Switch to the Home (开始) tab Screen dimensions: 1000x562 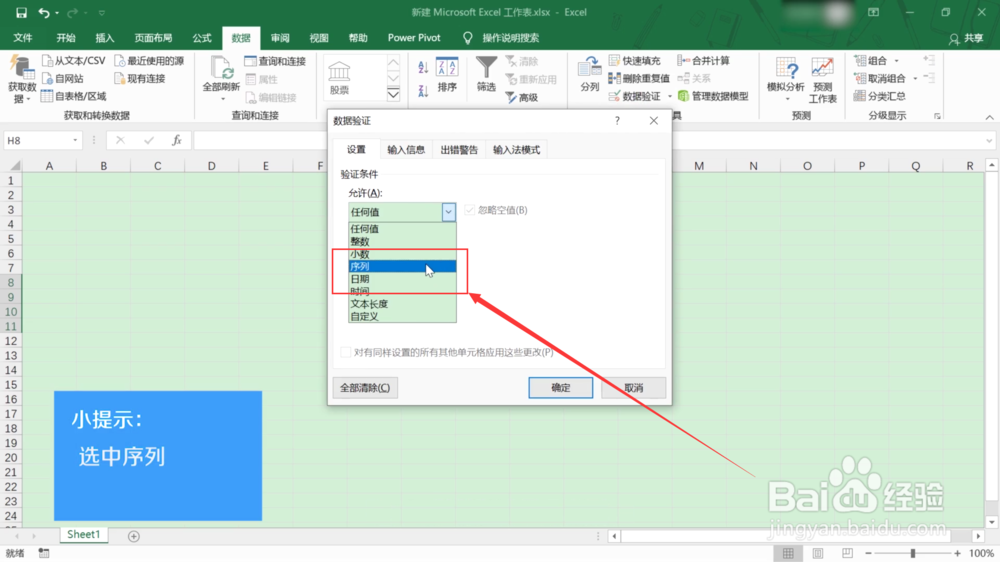tap(66, 38)
